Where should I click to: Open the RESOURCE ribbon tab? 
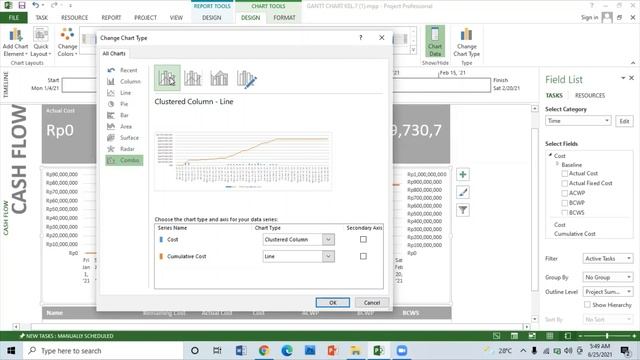[74, 18]
